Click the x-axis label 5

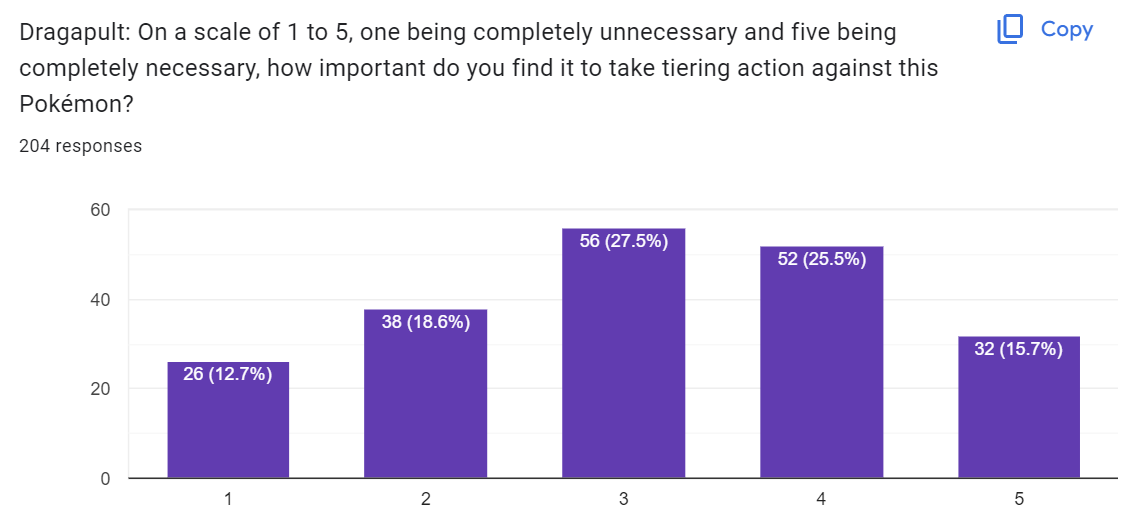(1019, 499)
